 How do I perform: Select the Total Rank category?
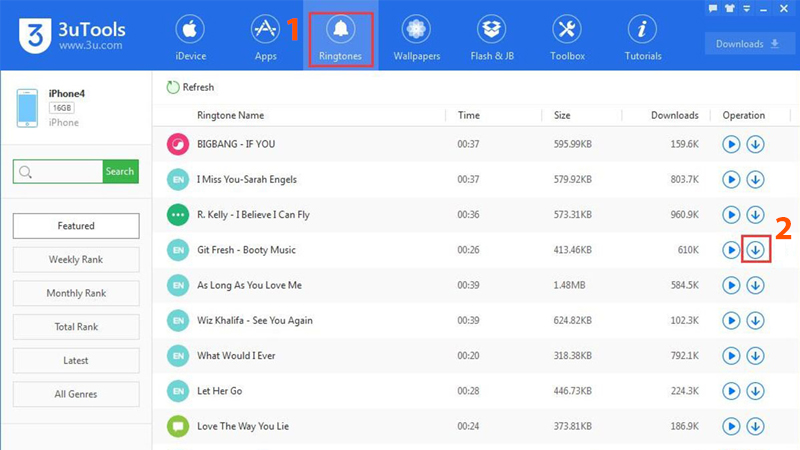click(76, 327)
